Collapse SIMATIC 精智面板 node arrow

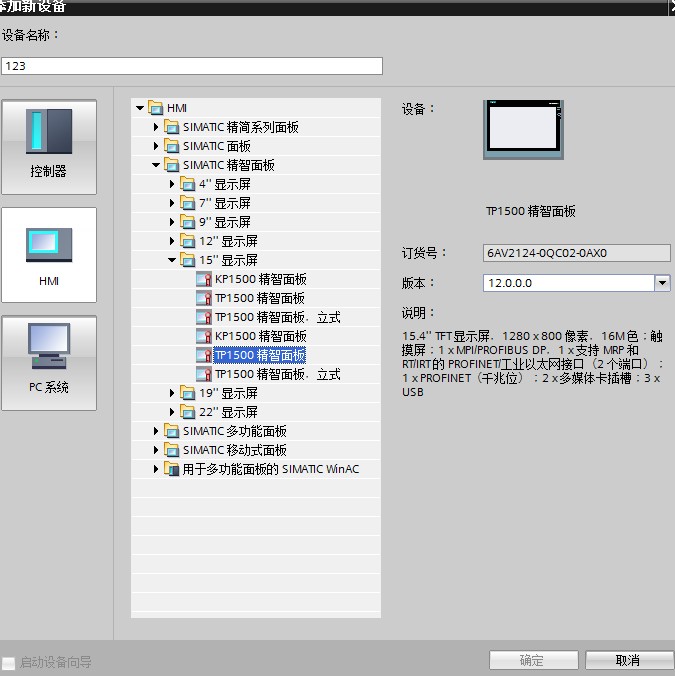(x=156, y=165)
